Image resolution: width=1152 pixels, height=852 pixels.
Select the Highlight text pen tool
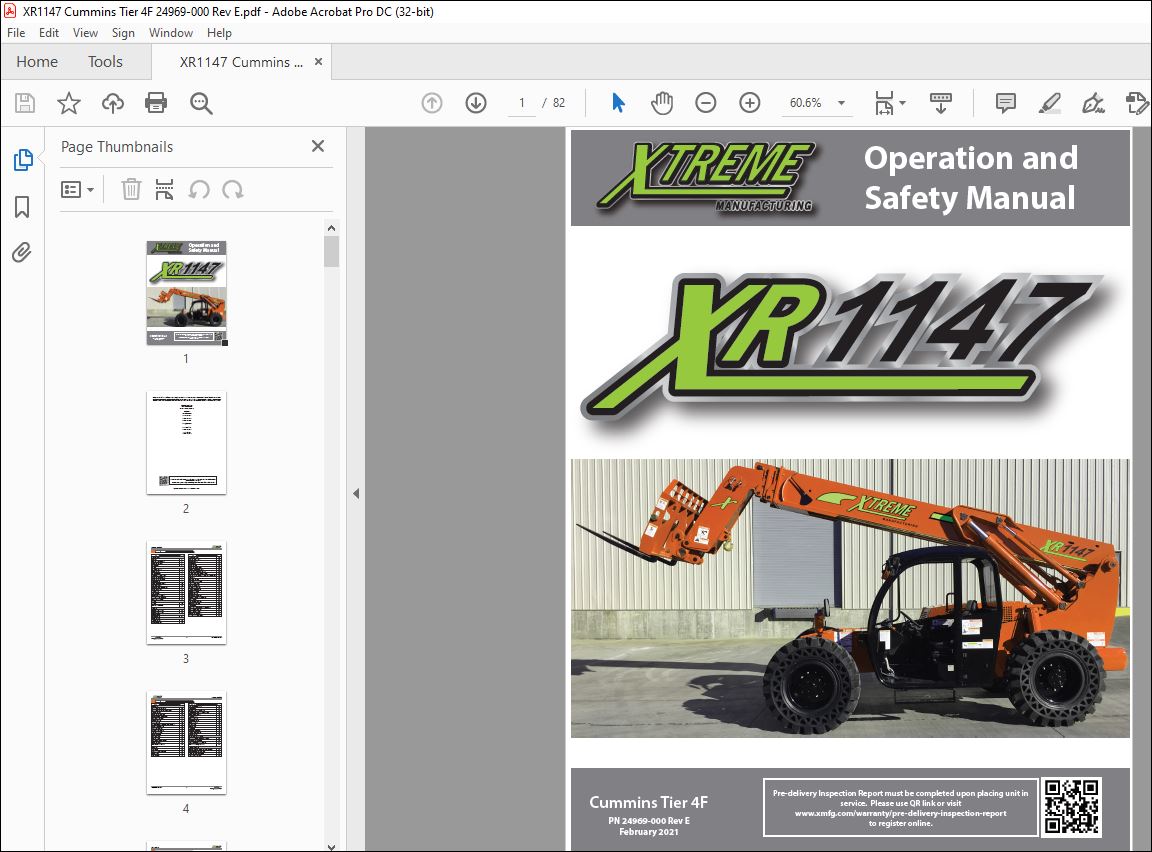[1049, 103]
